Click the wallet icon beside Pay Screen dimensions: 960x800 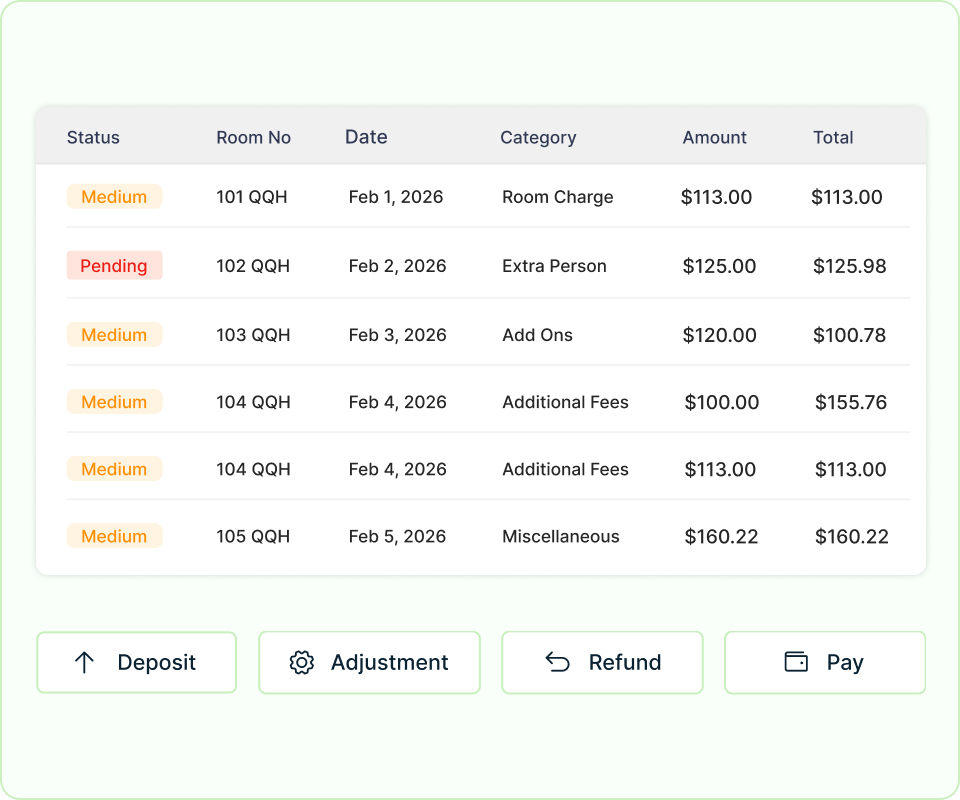pos(796,662)
